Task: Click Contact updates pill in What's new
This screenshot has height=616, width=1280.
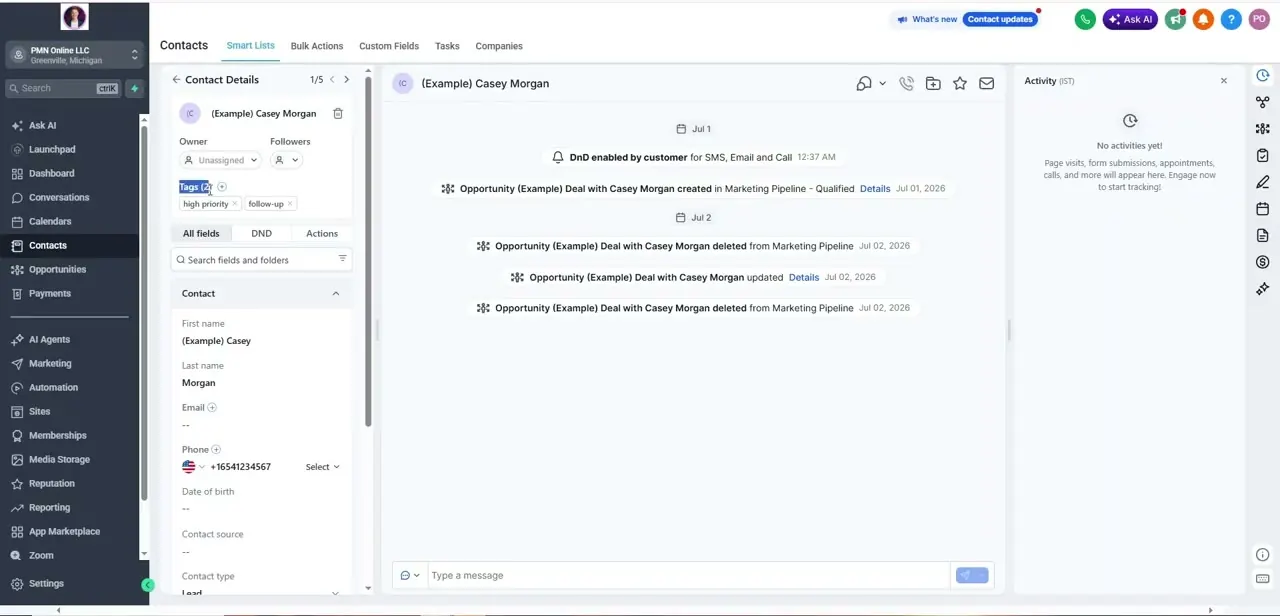Action: click(1000, 19)
